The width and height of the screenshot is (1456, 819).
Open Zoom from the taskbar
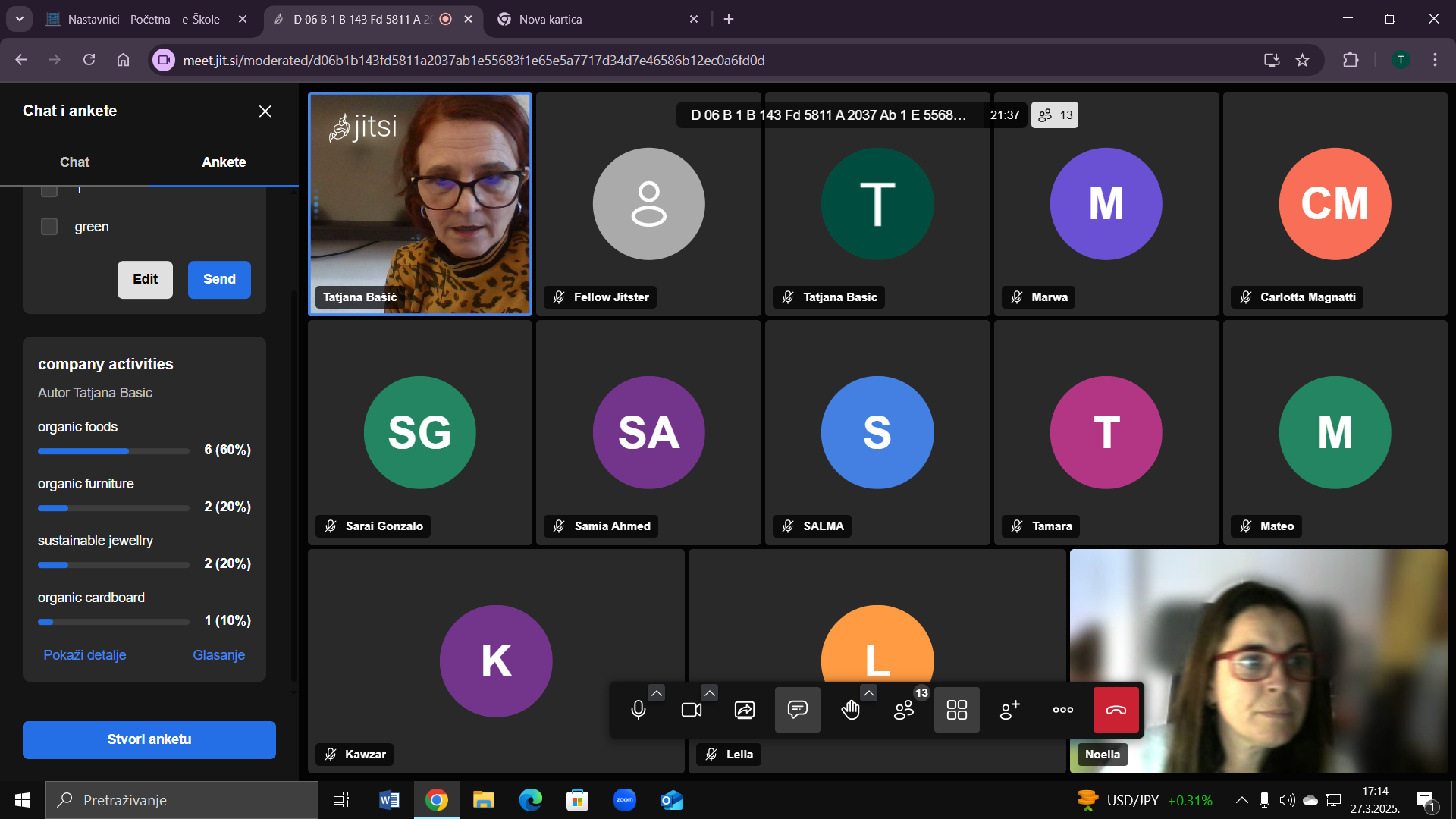pyautogui.click(x=624, y=800)
